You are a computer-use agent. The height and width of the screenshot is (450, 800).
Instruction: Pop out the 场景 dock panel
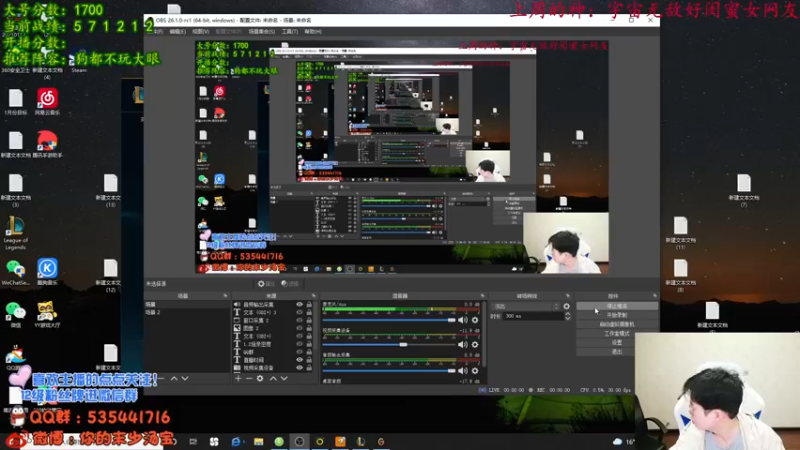point(225,296)
